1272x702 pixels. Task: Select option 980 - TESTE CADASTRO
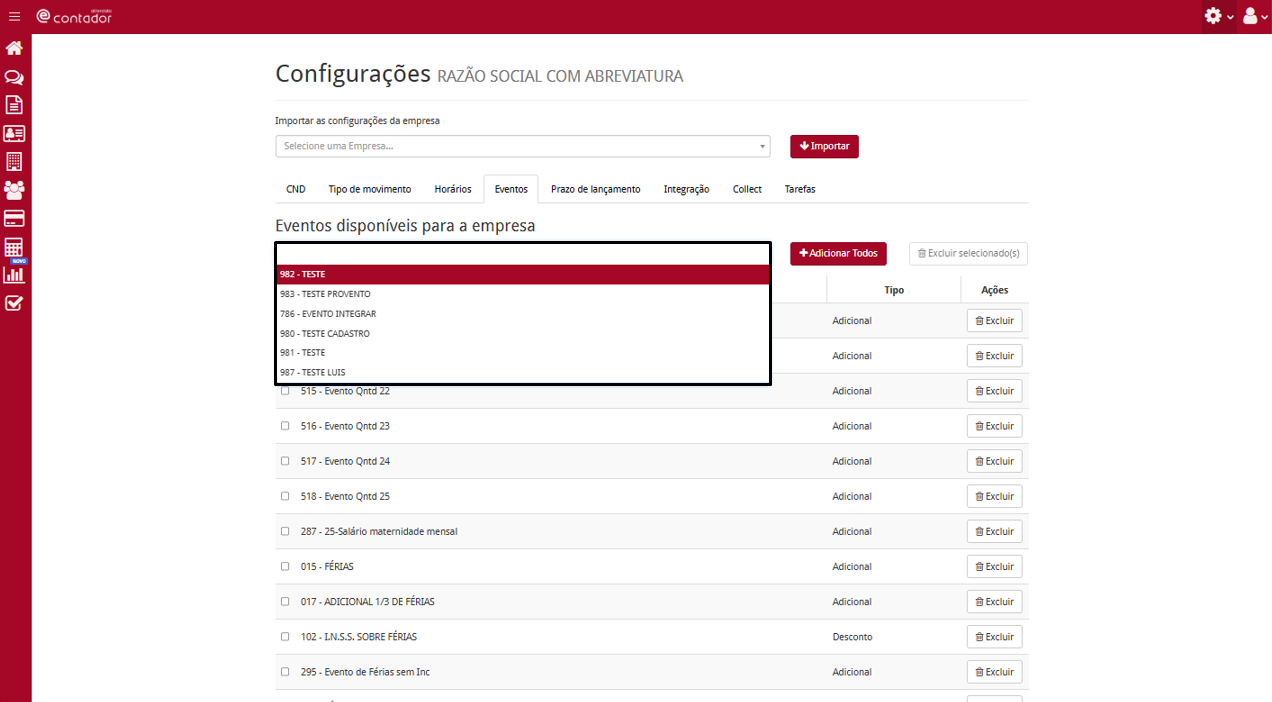click(523, 333)
